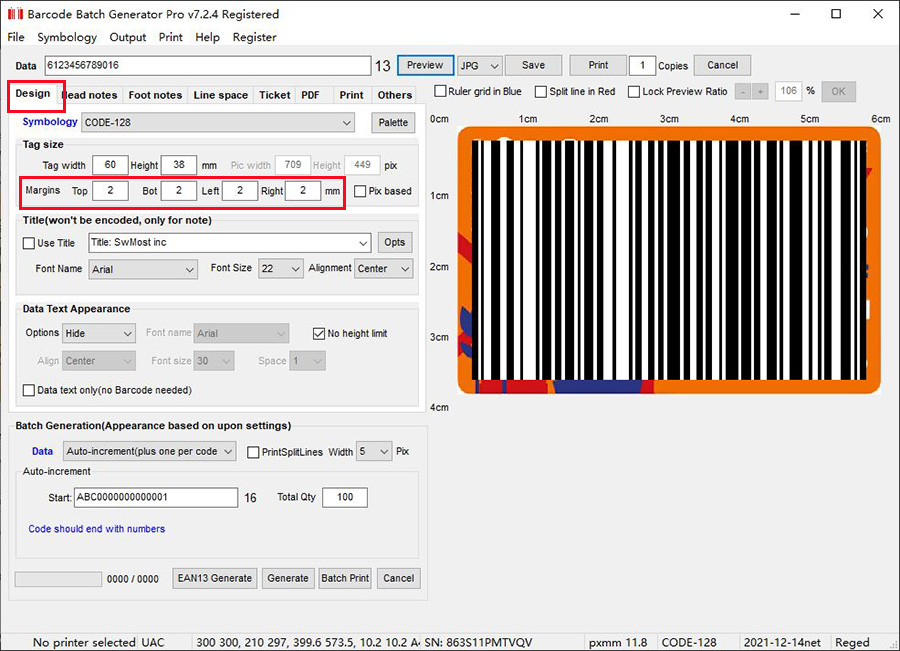Open the Print menu in menu bar
The image size is (900, 651).
click(x=170, y=37)
